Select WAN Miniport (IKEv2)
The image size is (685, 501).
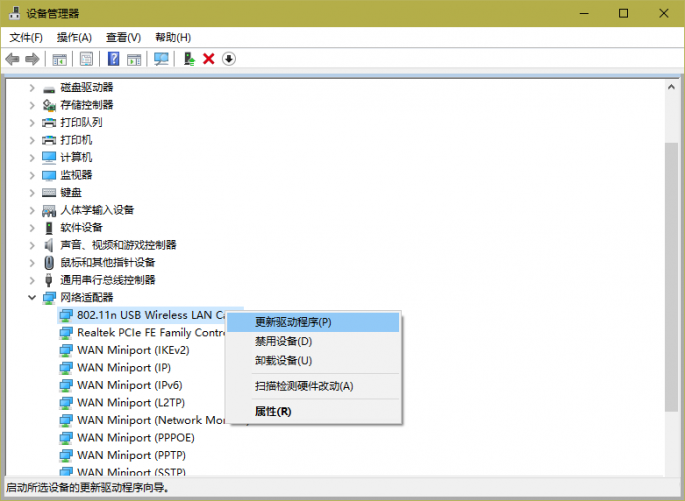tap(133, 350)
